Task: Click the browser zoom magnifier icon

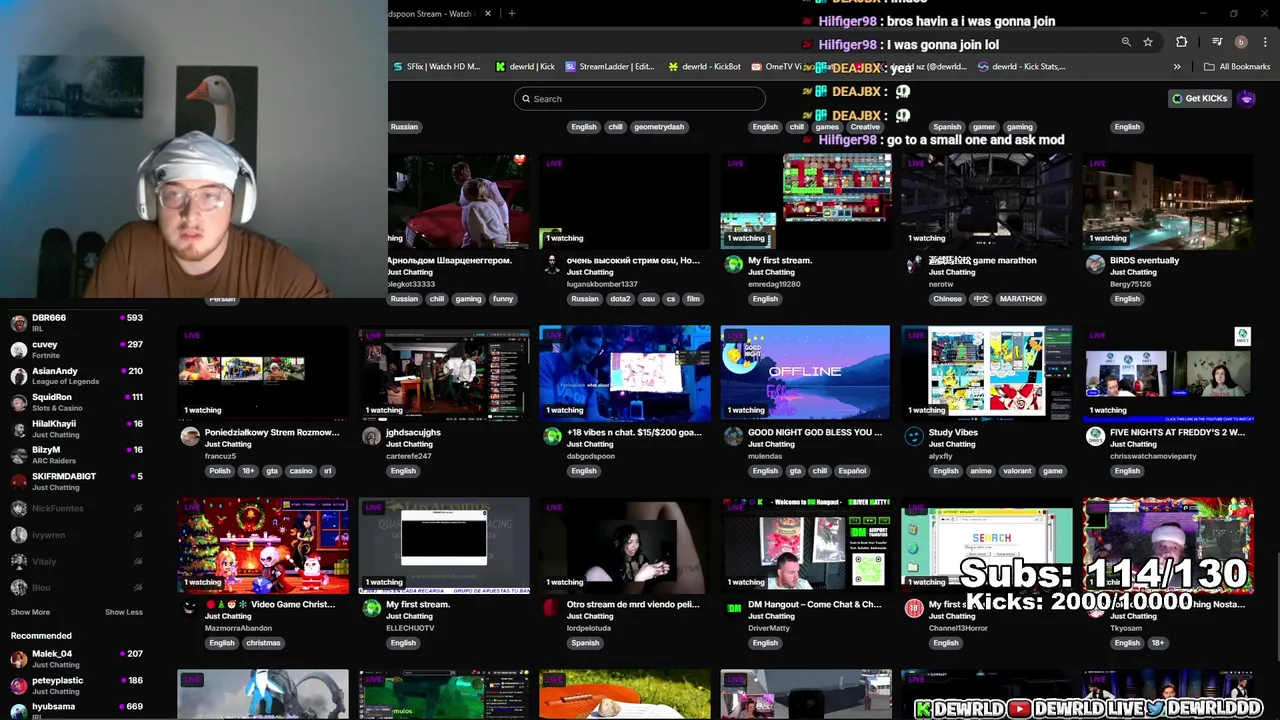Action: click(x=1126, y=42)
